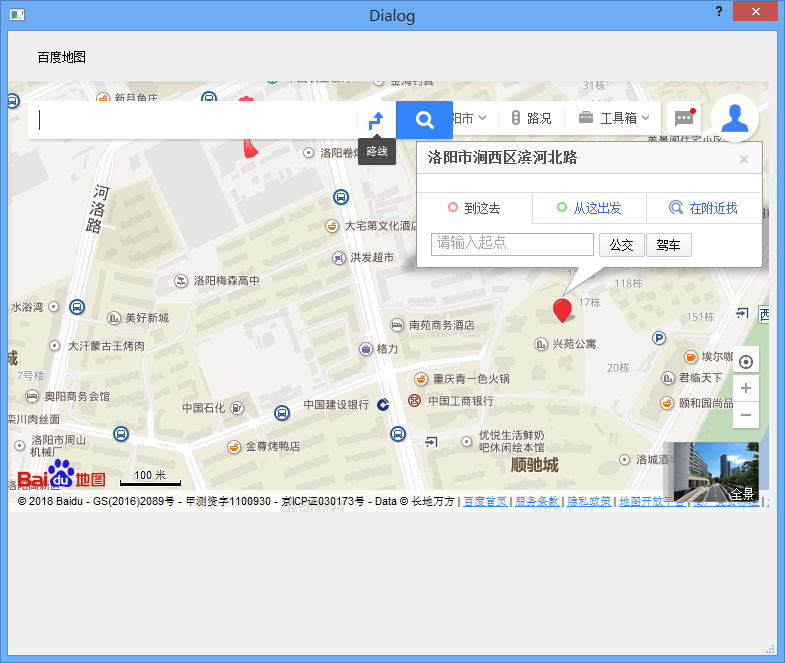The height and width of the screenshot is (663, 785).
Task: Open the 全景 panorama thumbnail
Action: (x=716, y=471)
